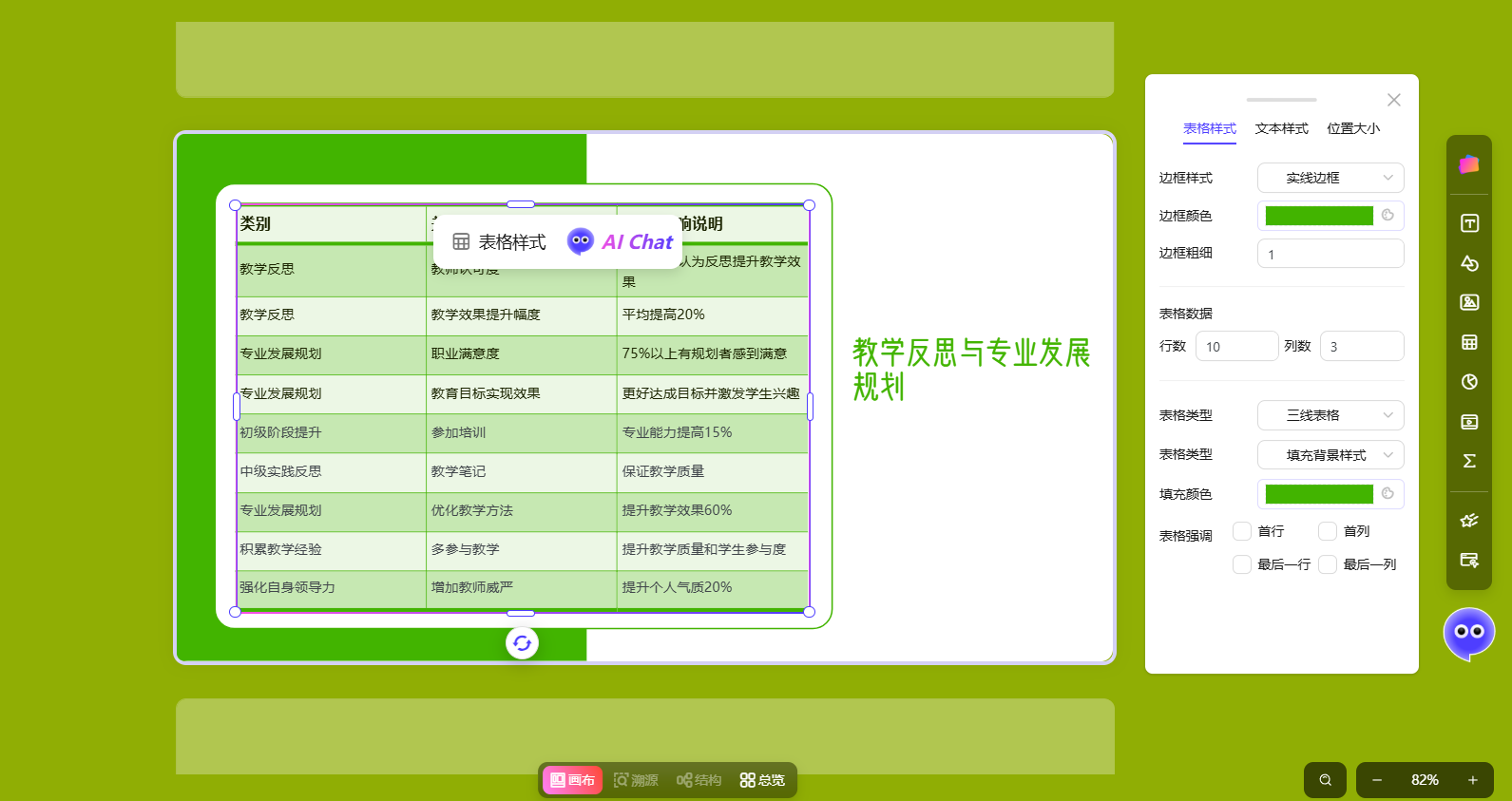The image size is (1512, 801).
Task: Switch to 总览 overview mode
Action: click(762, 780)
